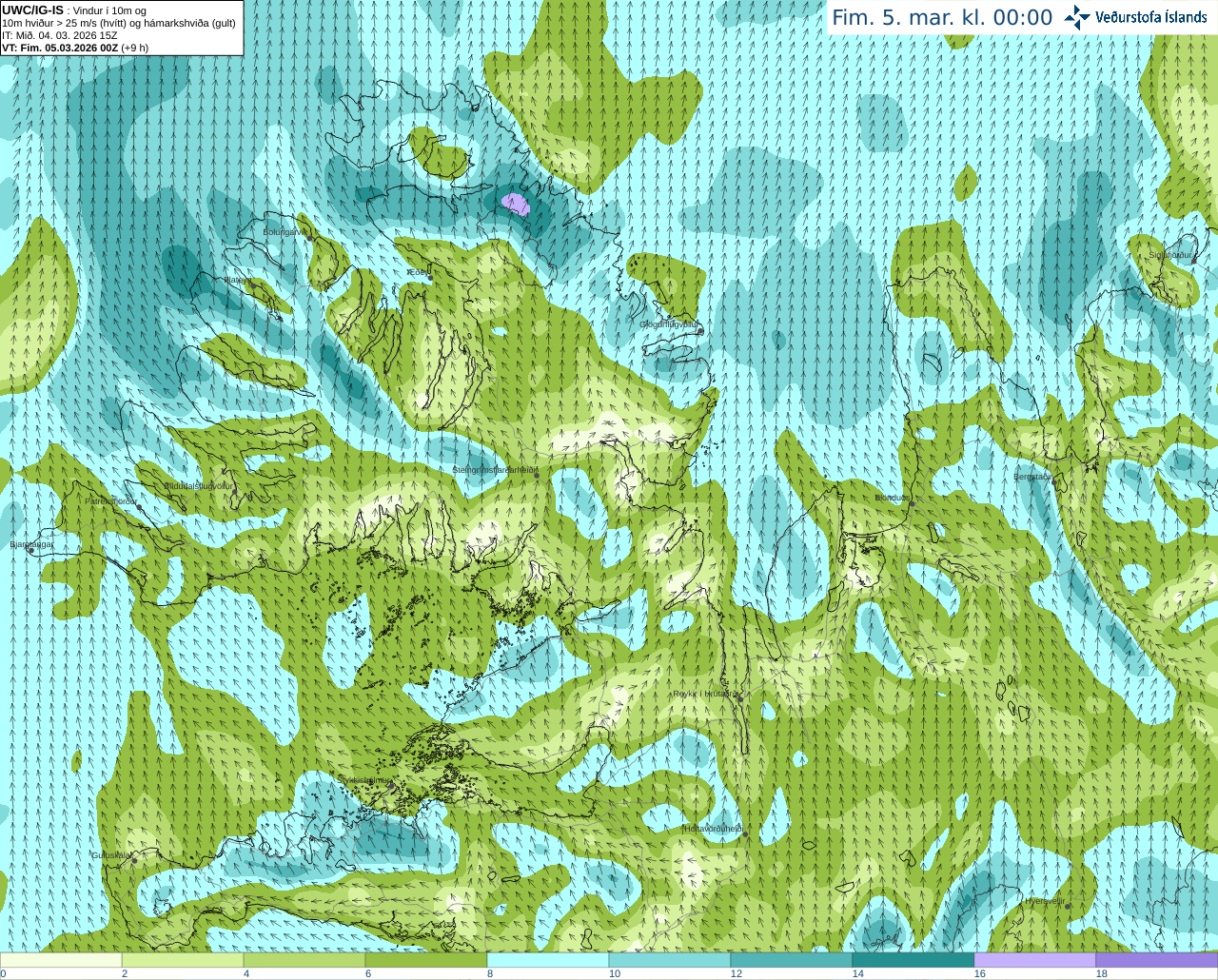The width and height of the screenshot is (1218, 980).
Task: Click the dark teal legend swatch for 14–16 m/s
Action: [913, 960]
